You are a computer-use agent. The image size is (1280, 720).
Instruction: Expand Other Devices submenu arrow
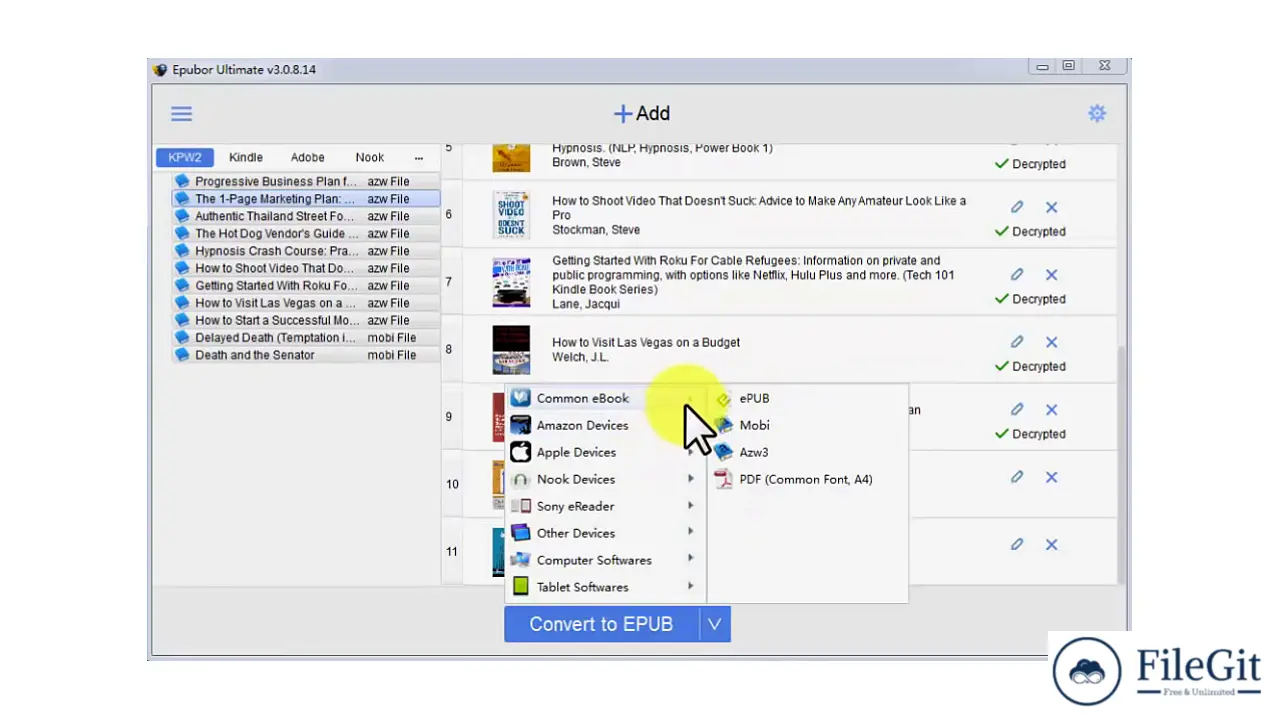pyautogui.click(x=690, y=533)
